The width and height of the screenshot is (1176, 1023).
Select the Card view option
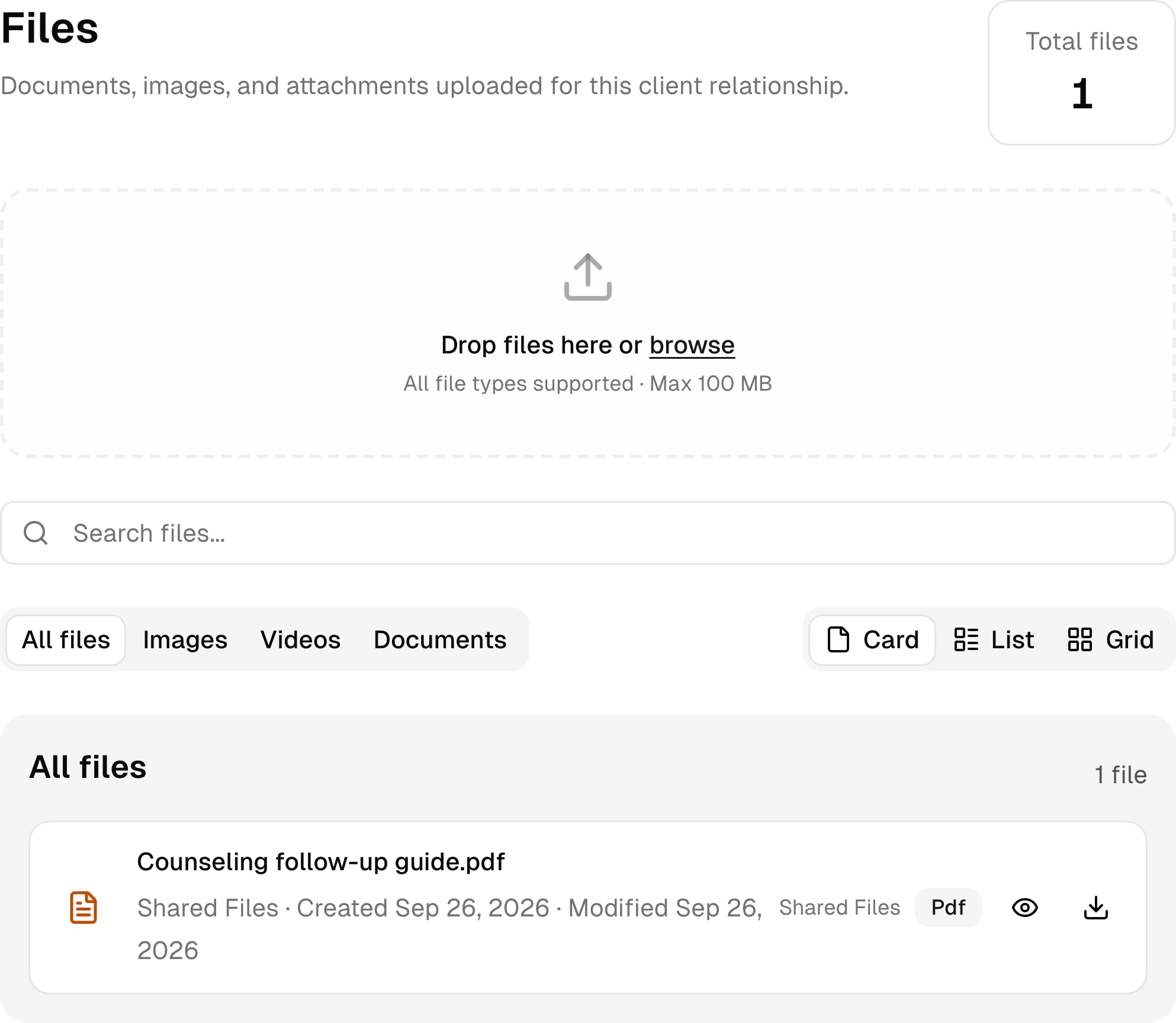coord(872,640)
